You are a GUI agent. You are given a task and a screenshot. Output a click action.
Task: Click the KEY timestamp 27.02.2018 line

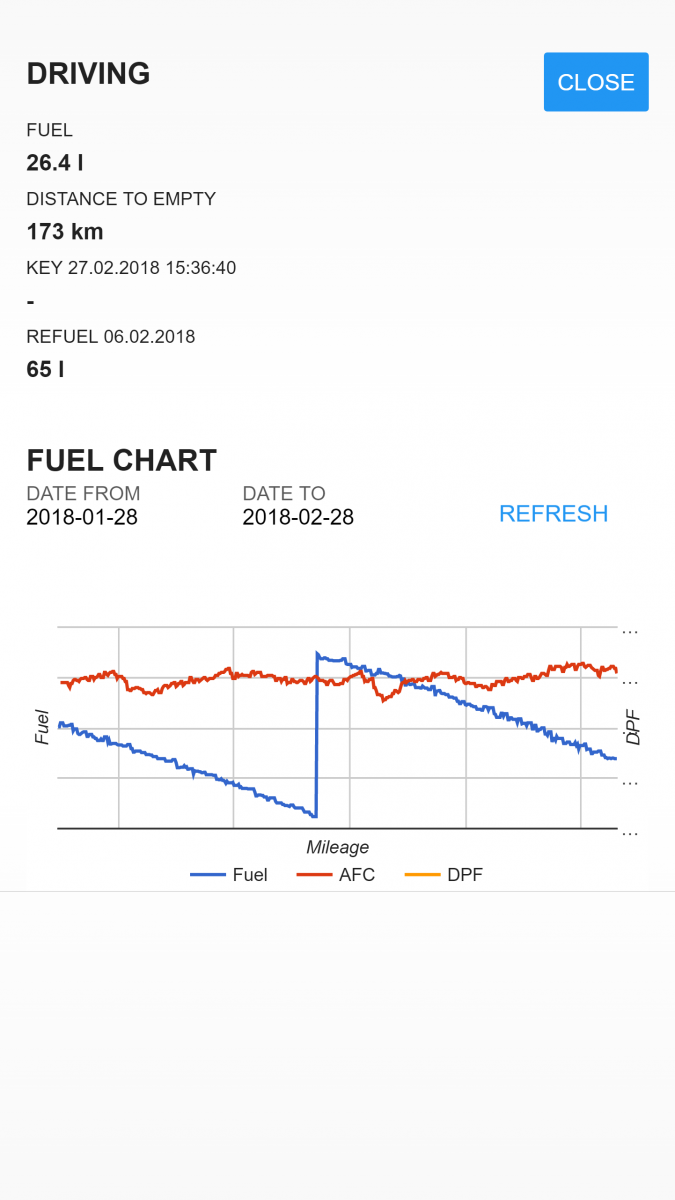pos(131,268)
